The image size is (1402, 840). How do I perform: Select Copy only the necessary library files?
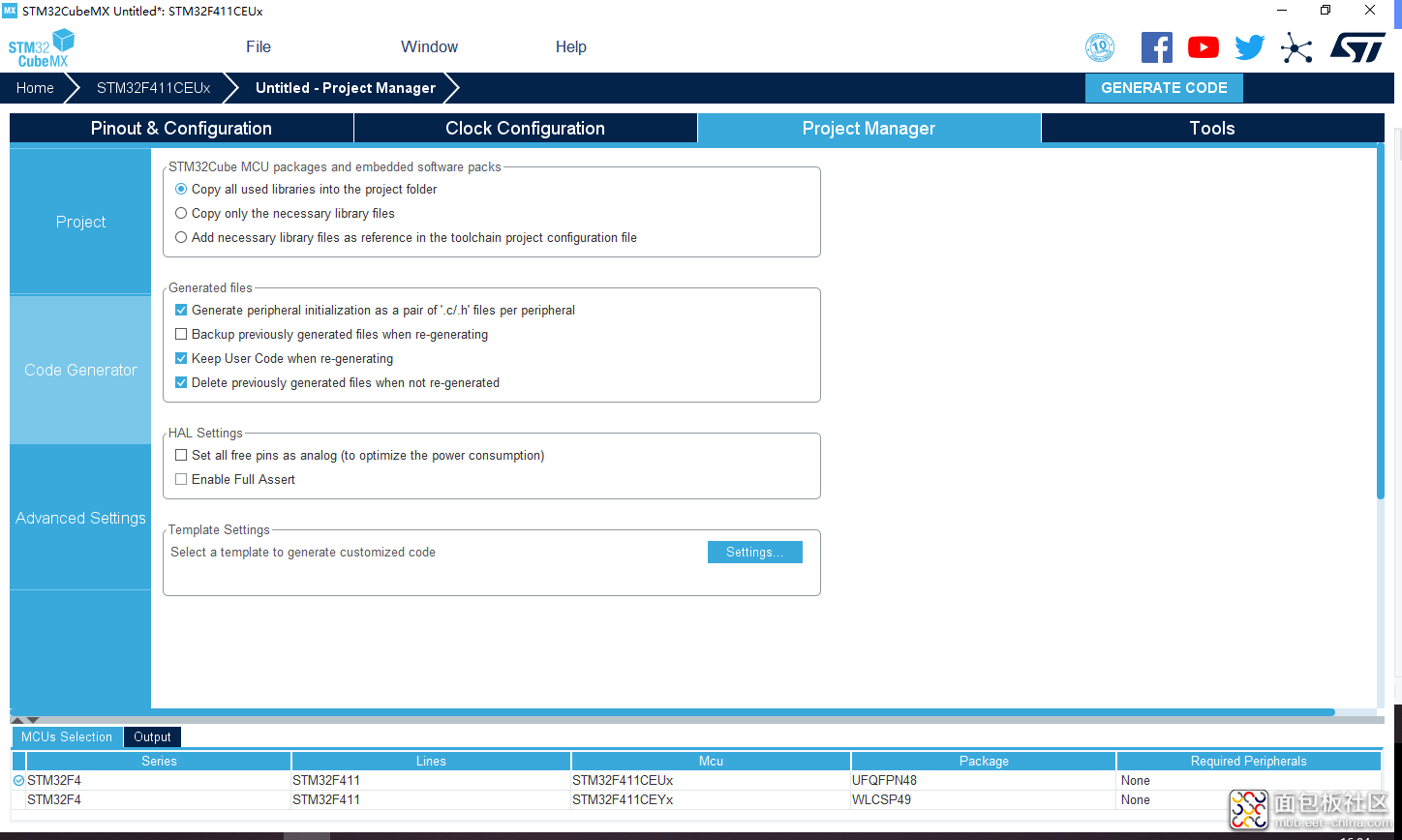(x=181, y=214)
